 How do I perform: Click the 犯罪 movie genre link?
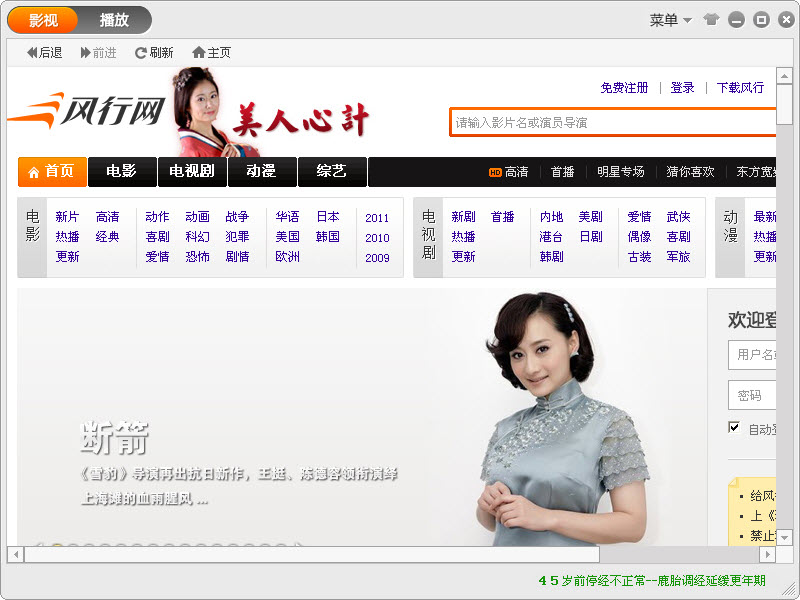tap(237, 237)
